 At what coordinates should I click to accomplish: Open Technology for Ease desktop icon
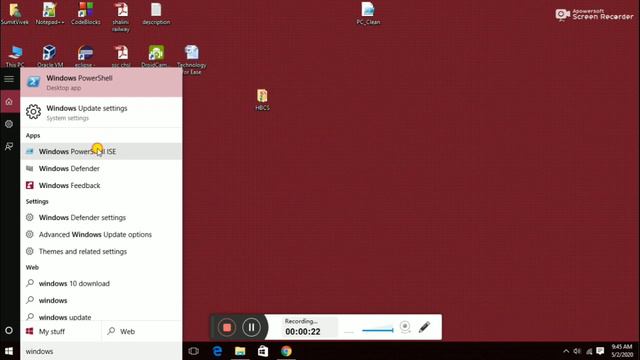[x=192, y=60]
